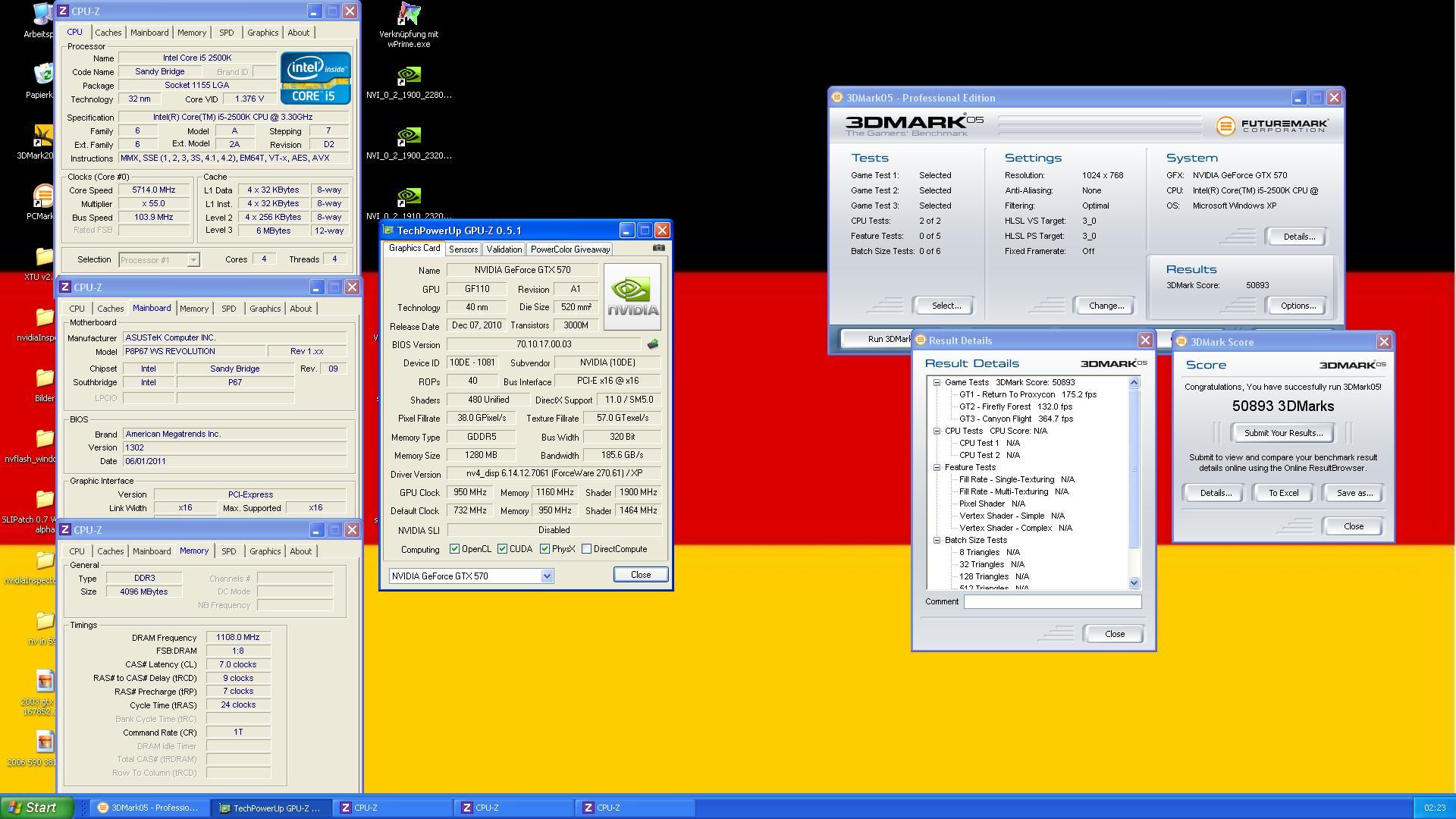Click the scroll down arrow in Result Details
Screen dimensions: 1456x819
[x=1134, y=583]
